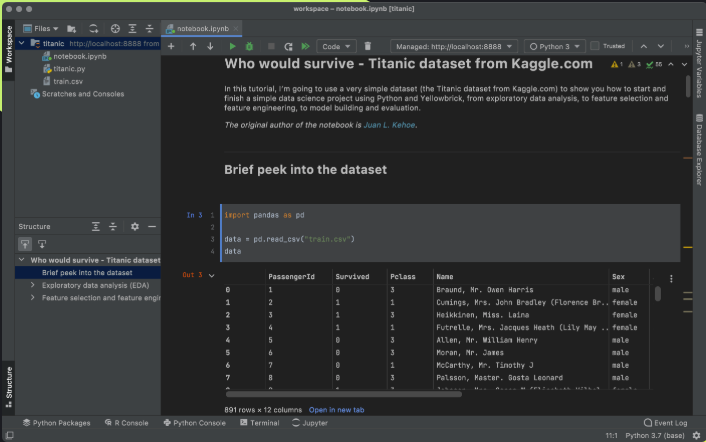This screenshot has height=442, width=706.
Task: Click Open in new tab link
Action: 336,410
